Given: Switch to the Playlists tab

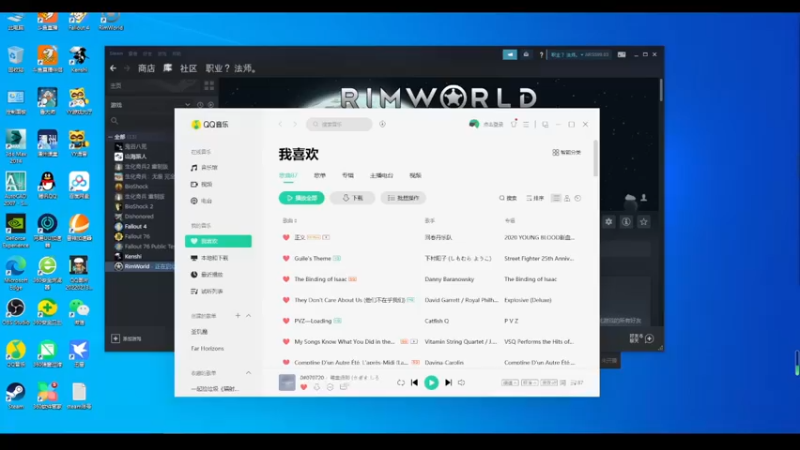Looking at the screenshot, I should tap(320, 176).
